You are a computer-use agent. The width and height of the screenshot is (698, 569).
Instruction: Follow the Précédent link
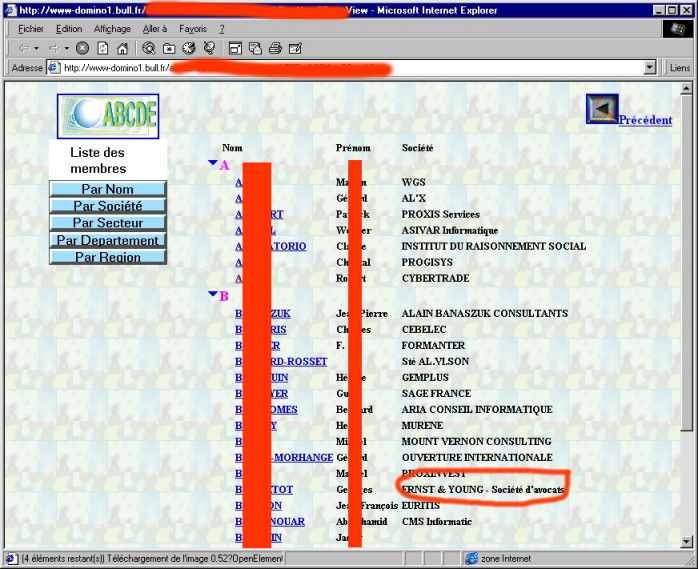coord(645,120)
